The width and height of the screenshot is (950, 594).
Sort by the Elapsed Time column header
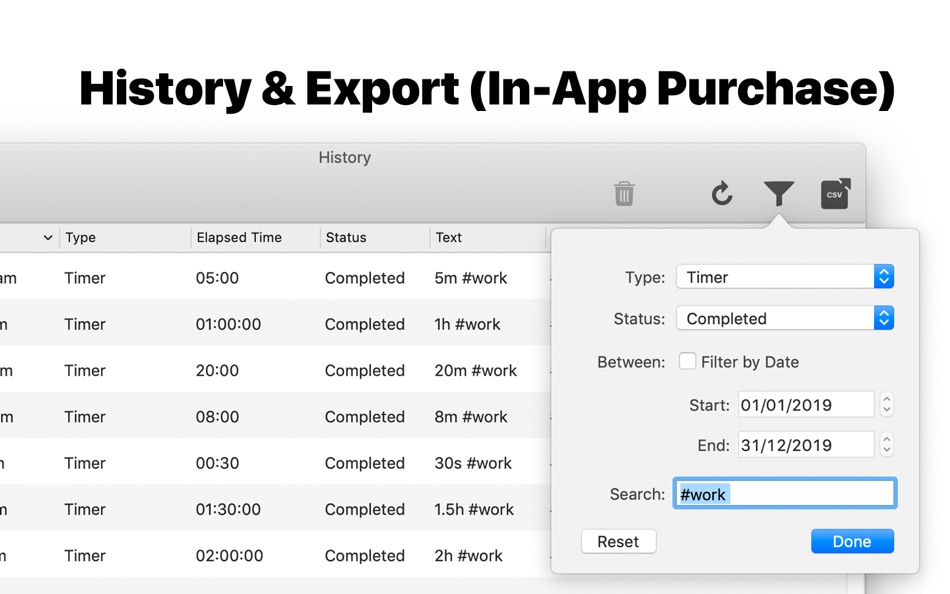click(x=255, y=238)
